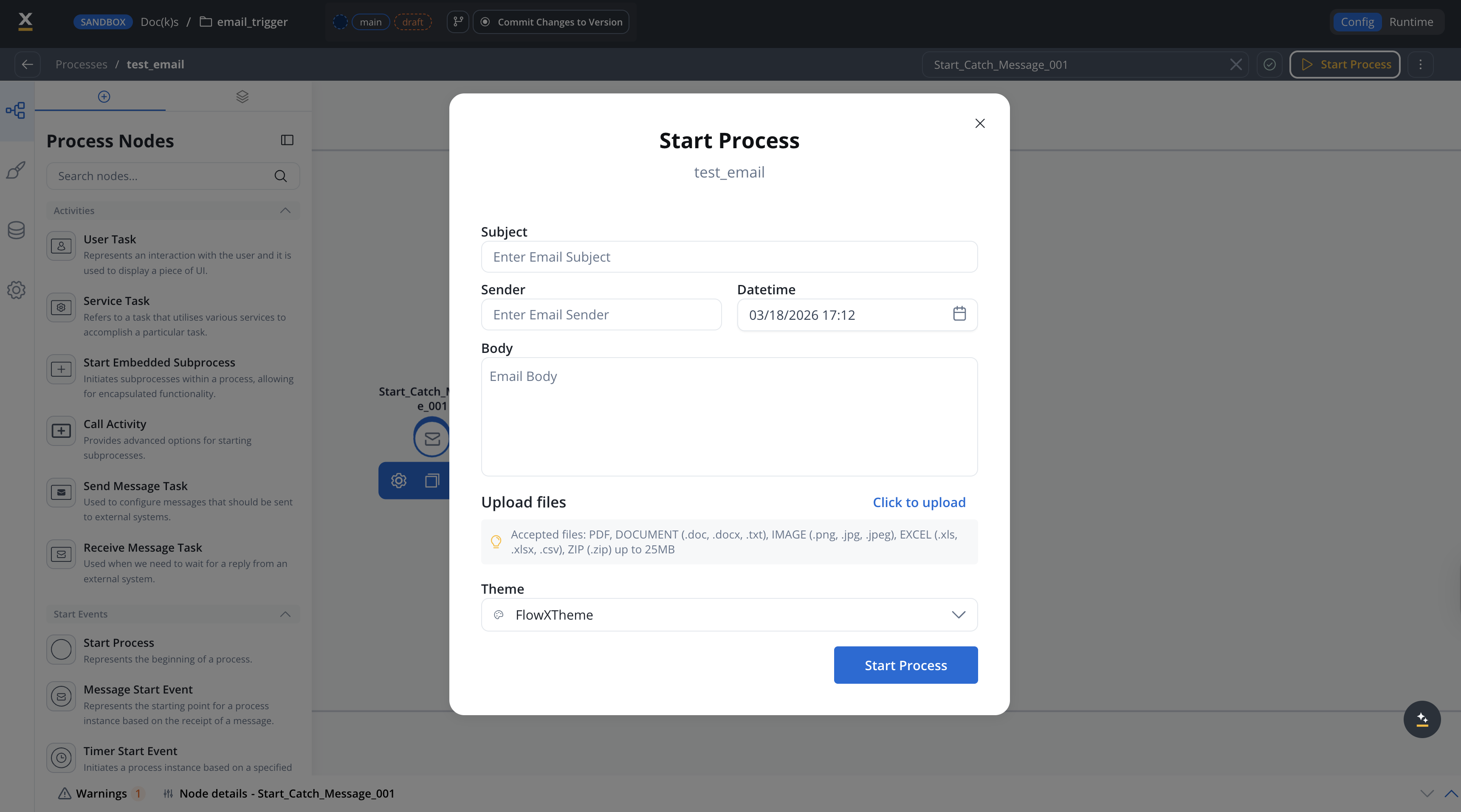This screenshot has height=812, width=1461.
Task: Switch to the layers tab in panel
Action: 242,96
